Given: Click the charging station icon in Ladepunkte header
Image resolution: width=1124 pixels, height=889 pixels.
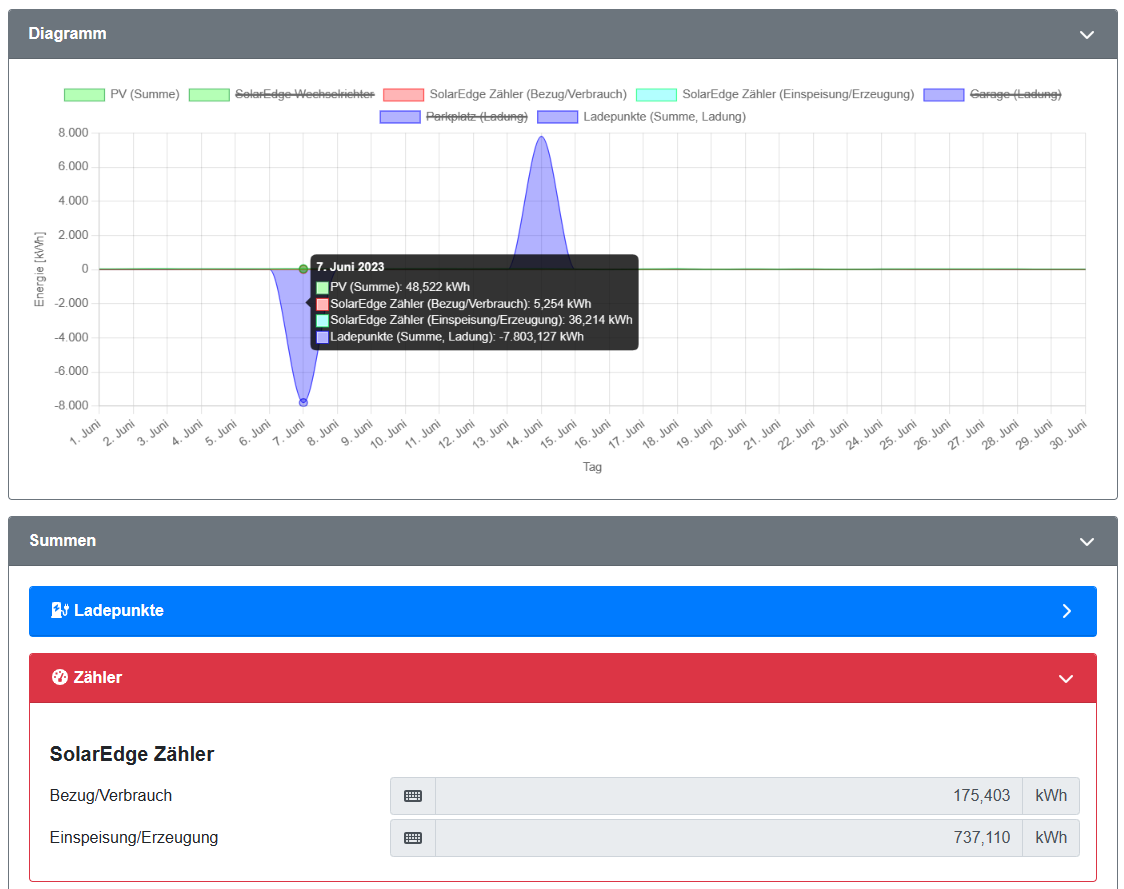Looking at the screenshot, I should tap(60, 610).
